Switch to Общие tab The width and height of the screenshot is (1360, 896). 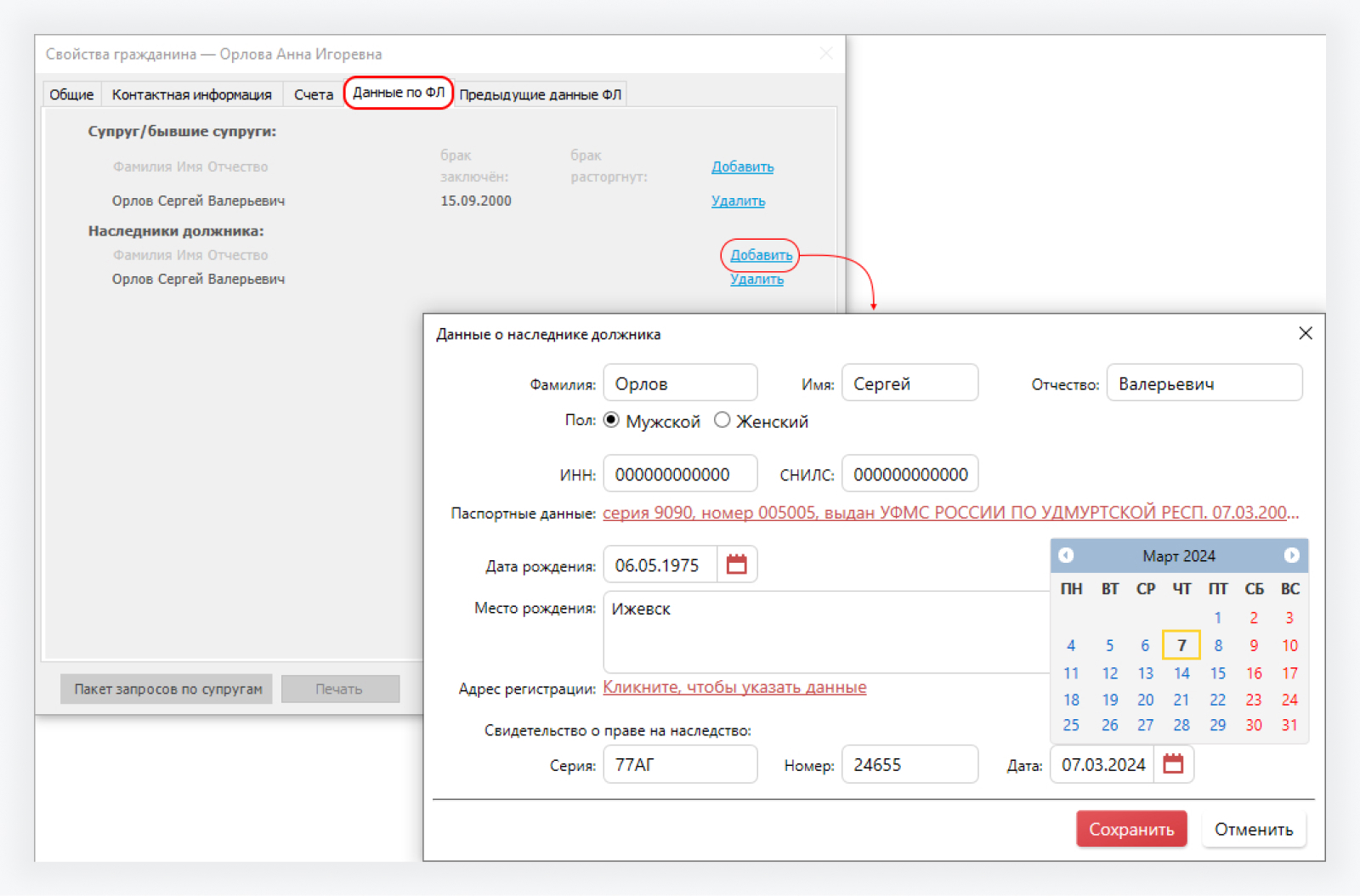71,94
